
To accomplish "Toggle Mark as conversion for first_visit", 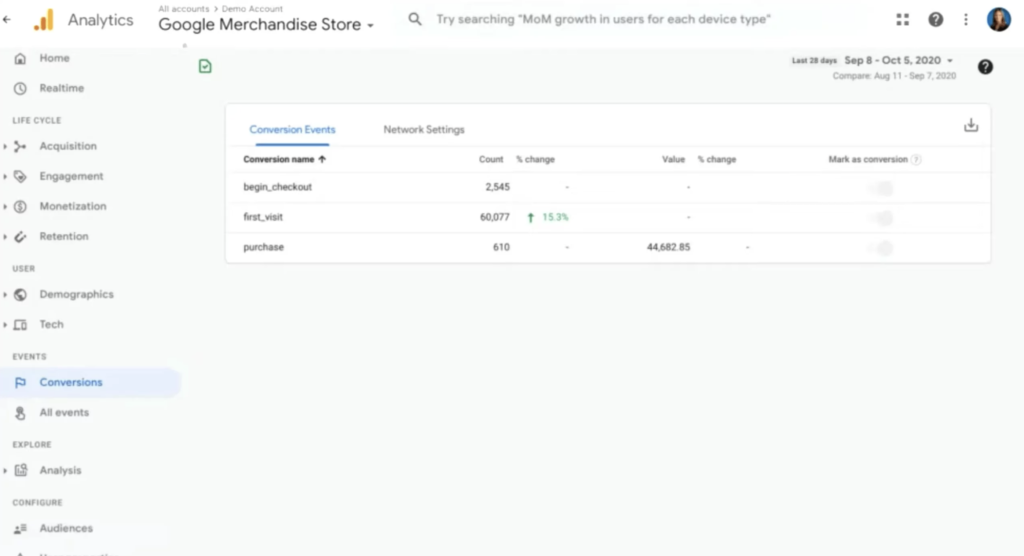I will (881, 218).
